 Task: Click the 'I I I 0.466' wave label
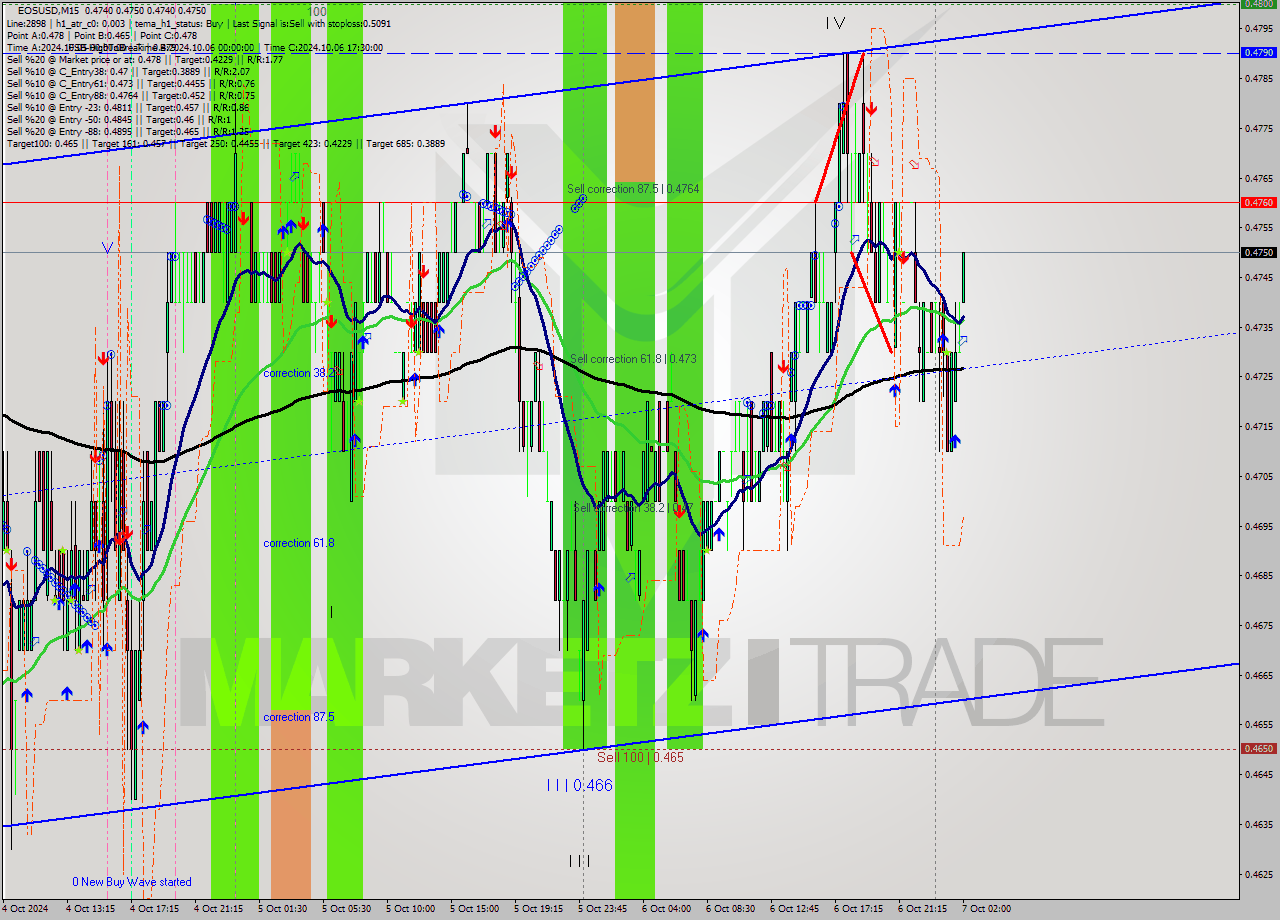click(x=579, y=786)
